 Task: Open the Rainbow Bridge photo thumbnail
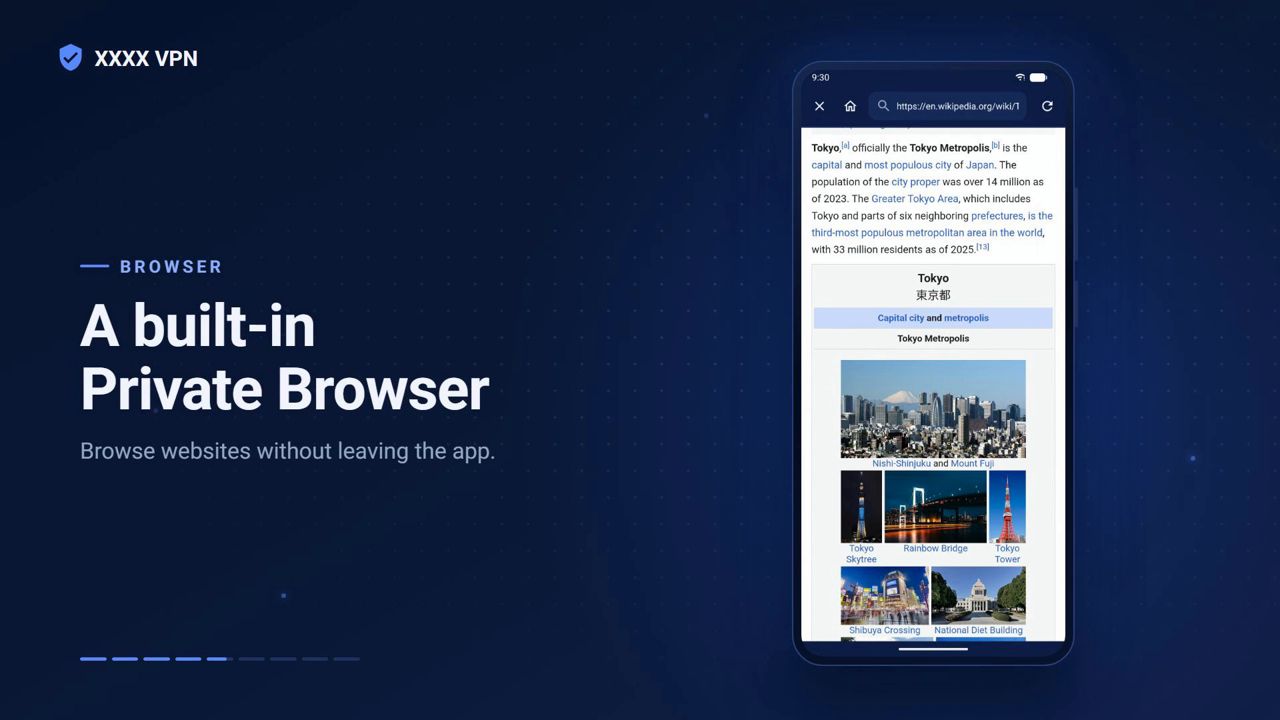[935, 507]
